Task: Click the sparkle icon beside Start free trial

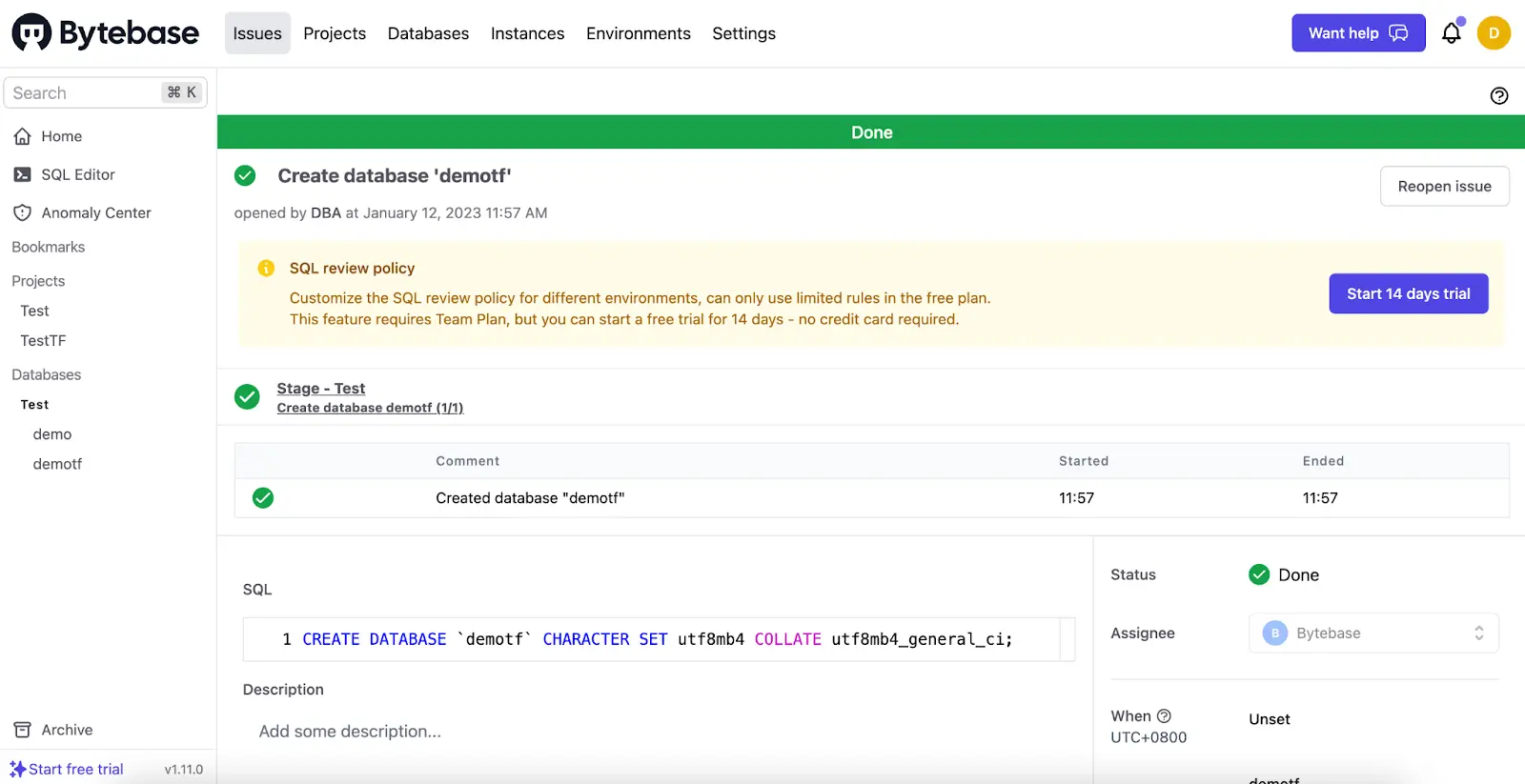Action: coord(17,769)
